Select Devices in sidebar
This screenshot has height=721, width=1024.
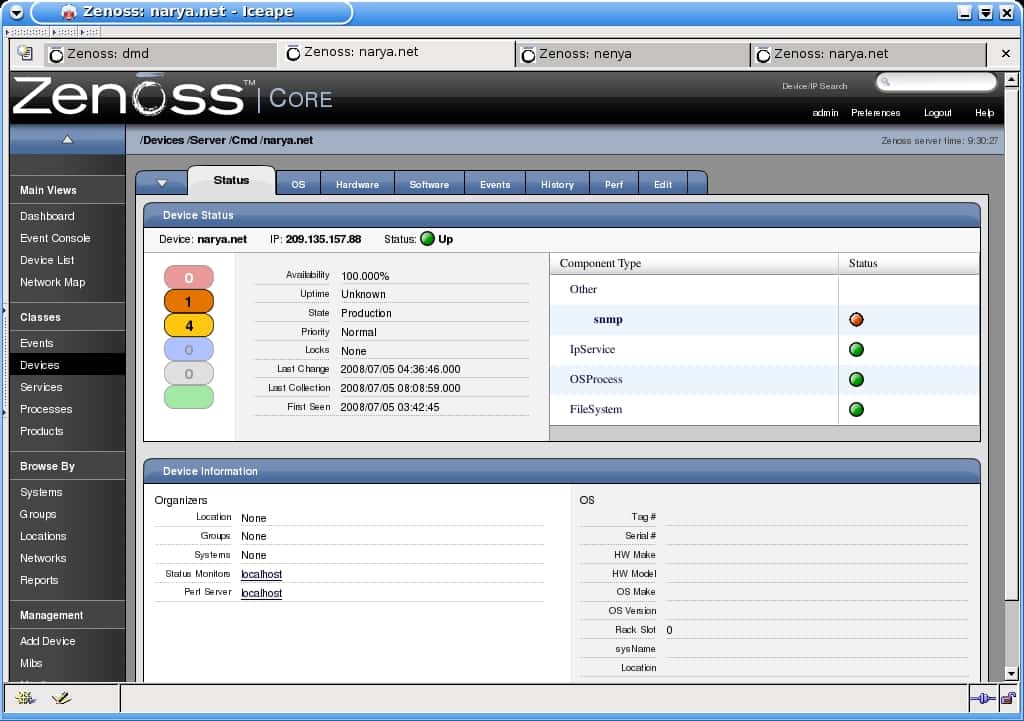coord(67,365)
